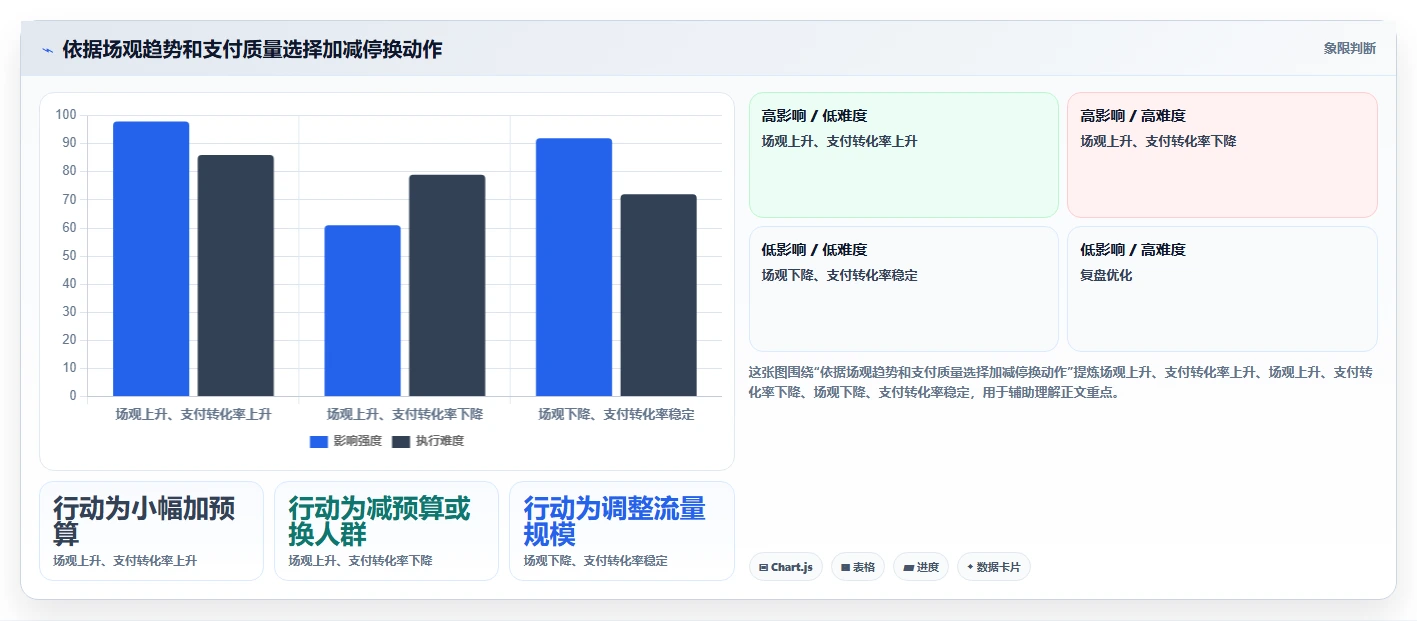
Task: Click the x-axis label 场观上升、支付转化率上升
Action: tap(193, 414)
